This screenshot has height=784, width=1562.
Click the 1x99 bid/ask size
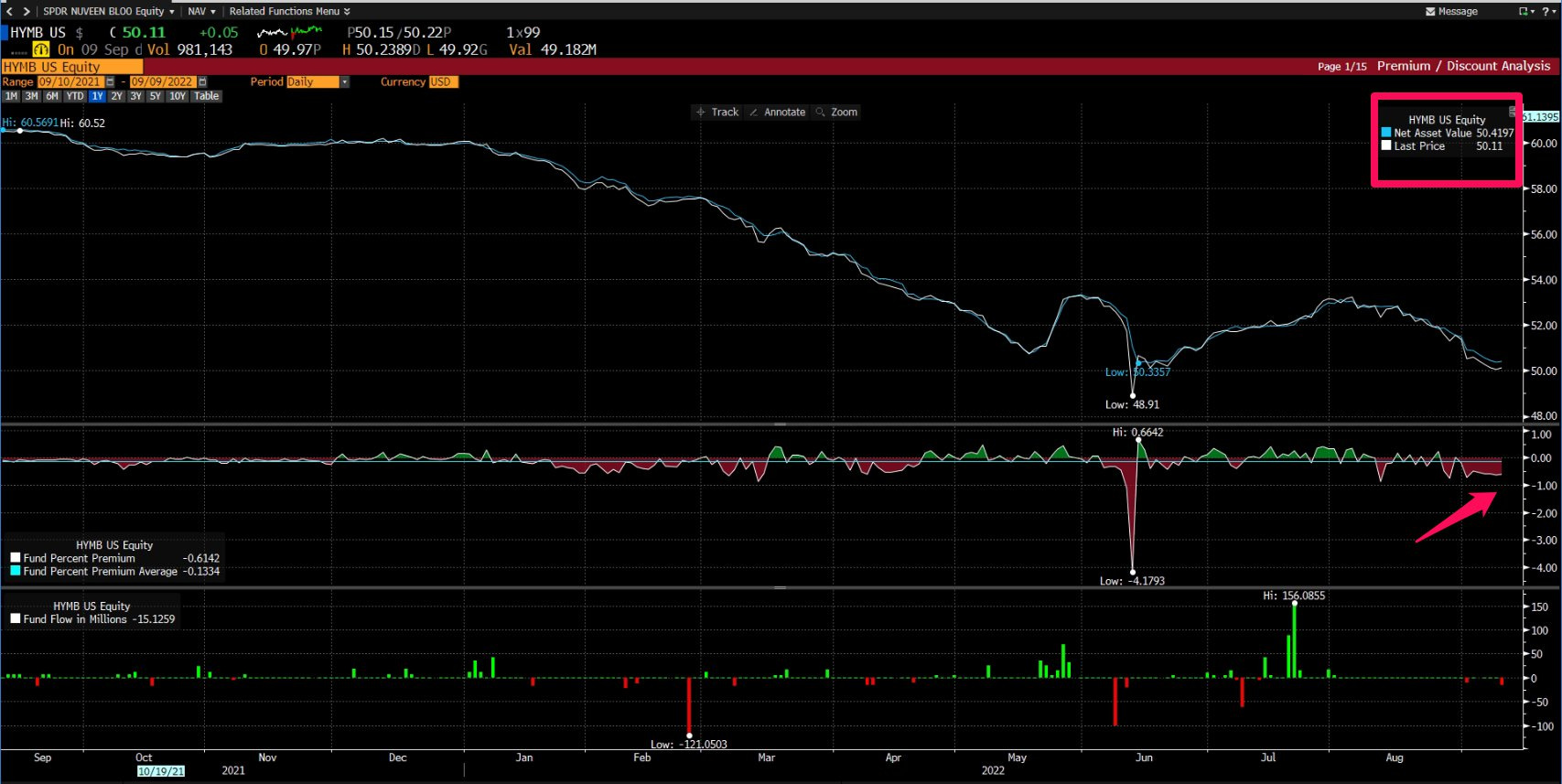click(523, 33)
